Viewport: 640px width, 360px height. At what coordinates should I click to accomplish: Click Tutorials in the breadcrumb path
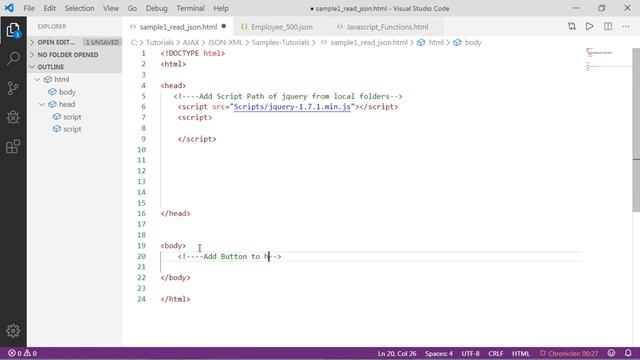160,42
